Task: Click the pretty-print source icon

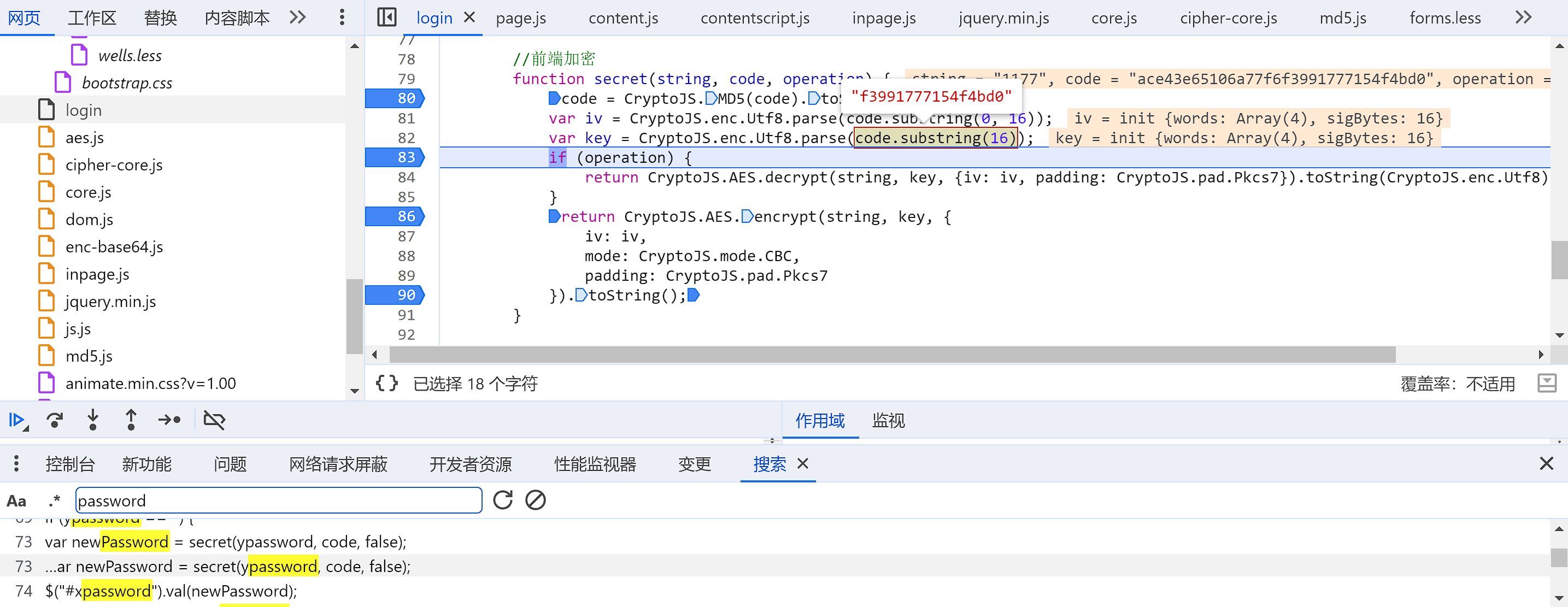Action: pos(388,384)
